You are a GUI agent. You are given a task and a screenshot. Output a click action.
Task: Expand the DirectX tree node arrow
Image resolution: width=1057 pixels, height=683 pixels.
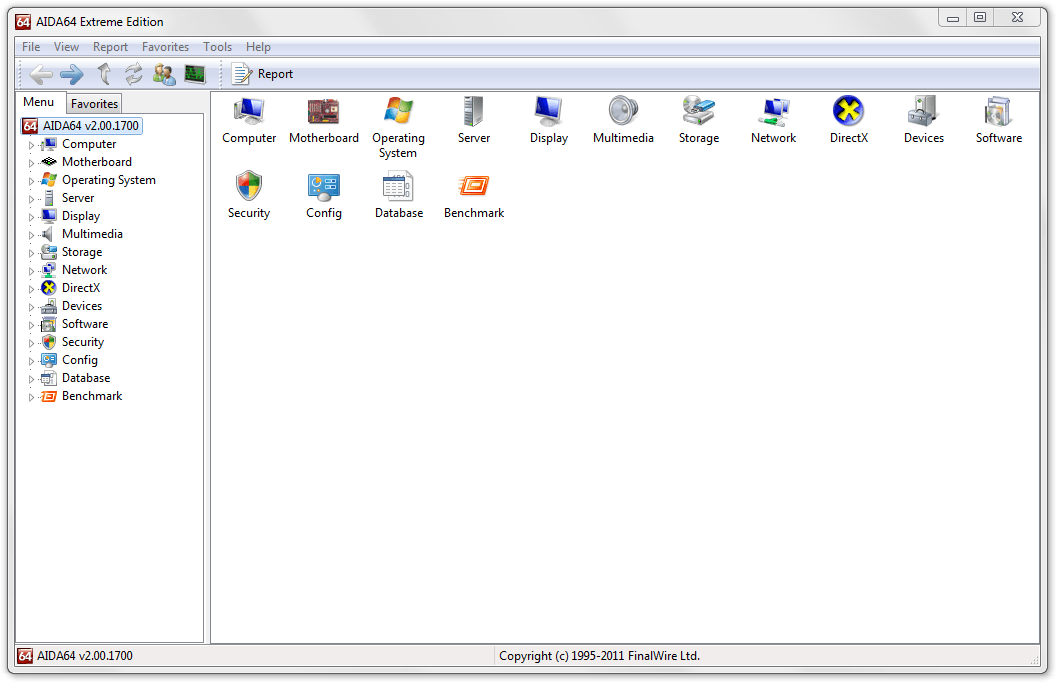coord(31,289)
